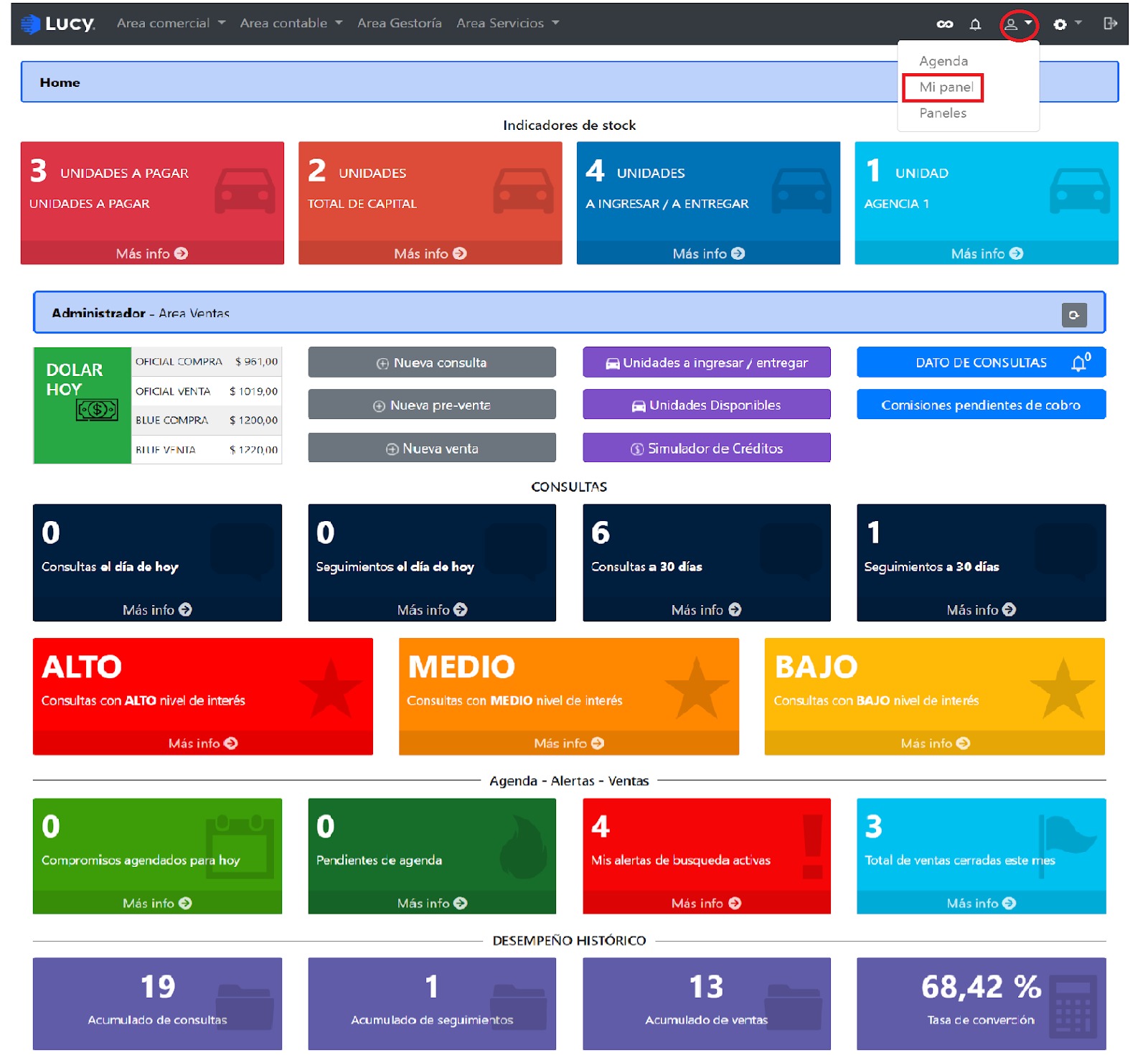Click the Blue compra $ 1200,00 value
1148x1055 pixels.
pos(253,420)
